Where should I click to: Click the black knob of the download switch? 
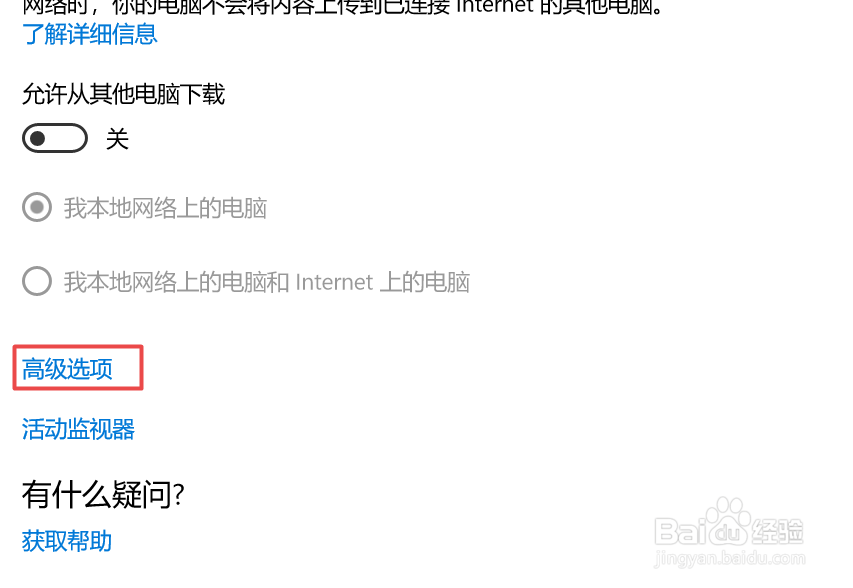[x=38, y=138]
